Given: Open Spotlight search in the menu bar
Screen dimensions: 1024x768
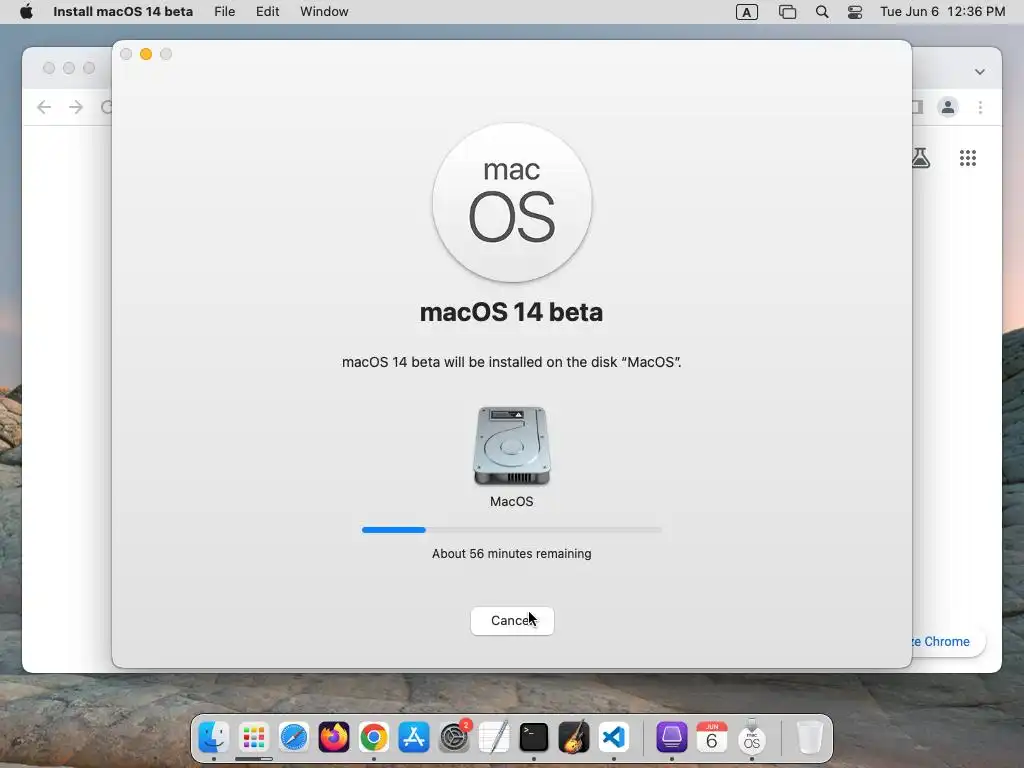Looking at the screenshot, I should (x=822, y=12).
